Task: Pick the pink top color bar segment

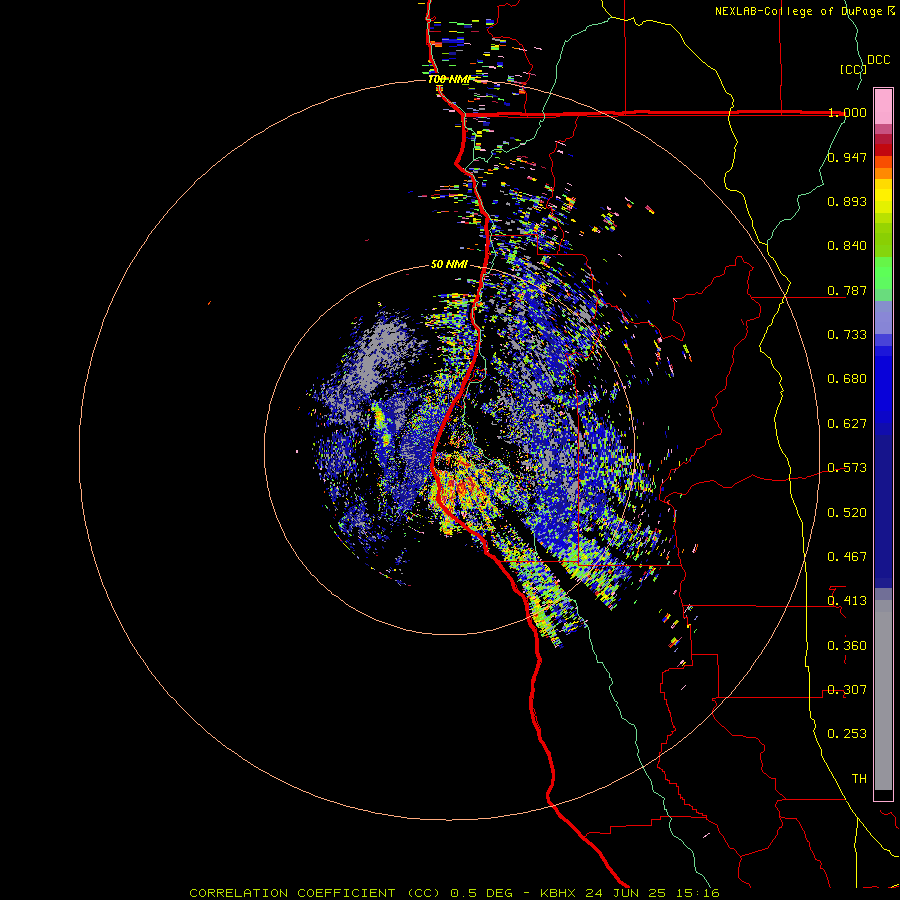Action: pos(883,106)
